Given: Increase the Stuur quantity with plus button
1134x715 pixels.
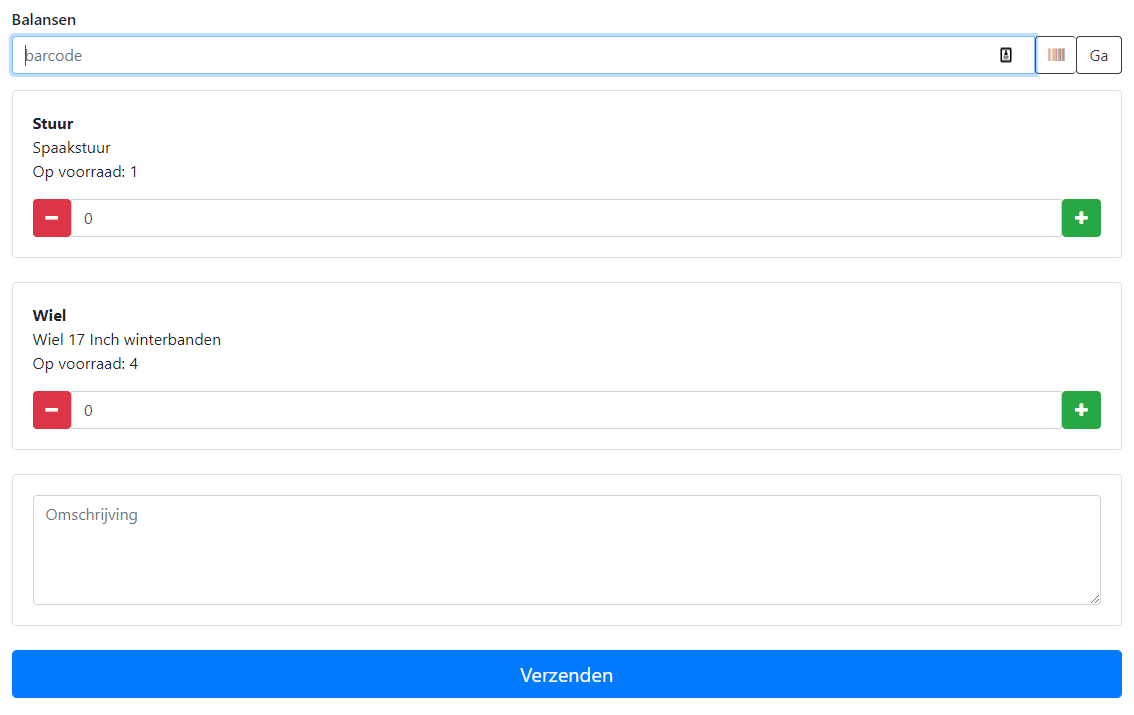Looking at the screenshot, I should (x=1081, y=218).
